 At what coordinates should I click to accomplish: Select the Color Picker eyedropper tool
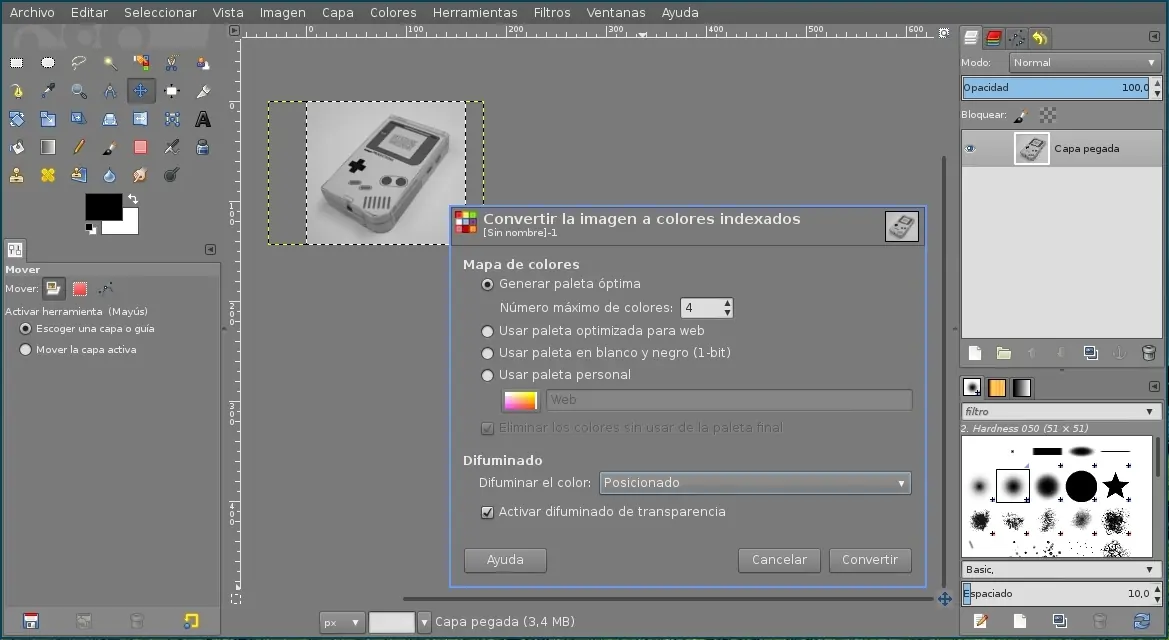click(48, 91)
